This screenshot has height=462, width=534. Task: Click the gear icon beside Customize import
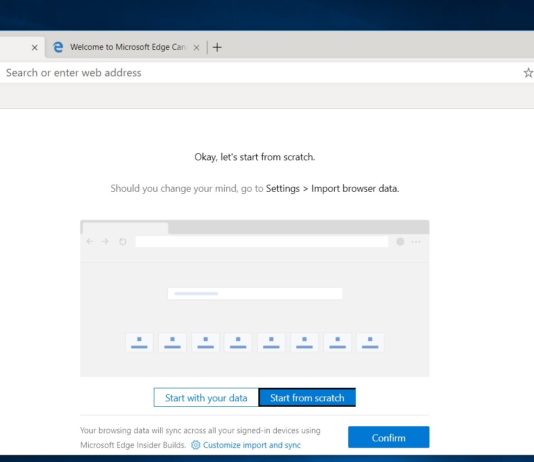click(195, 445)
